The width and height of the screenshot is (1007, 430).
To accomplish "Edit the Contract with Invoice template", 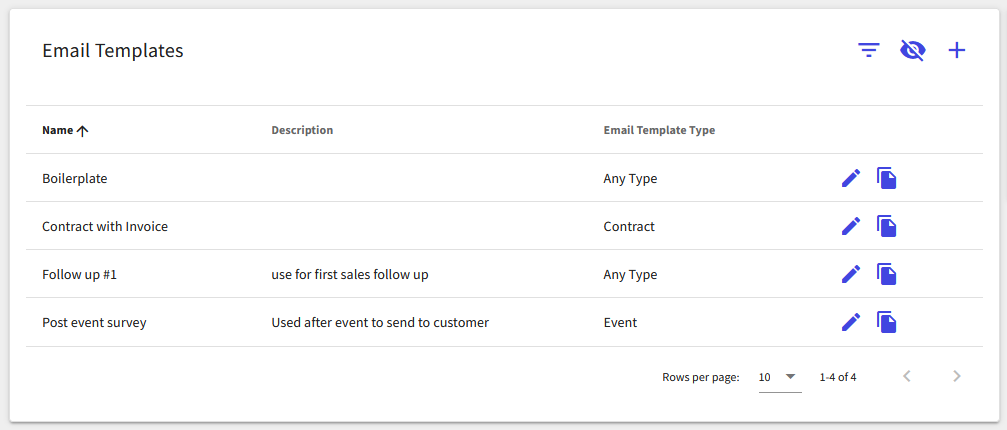I will tap(851, 226).
